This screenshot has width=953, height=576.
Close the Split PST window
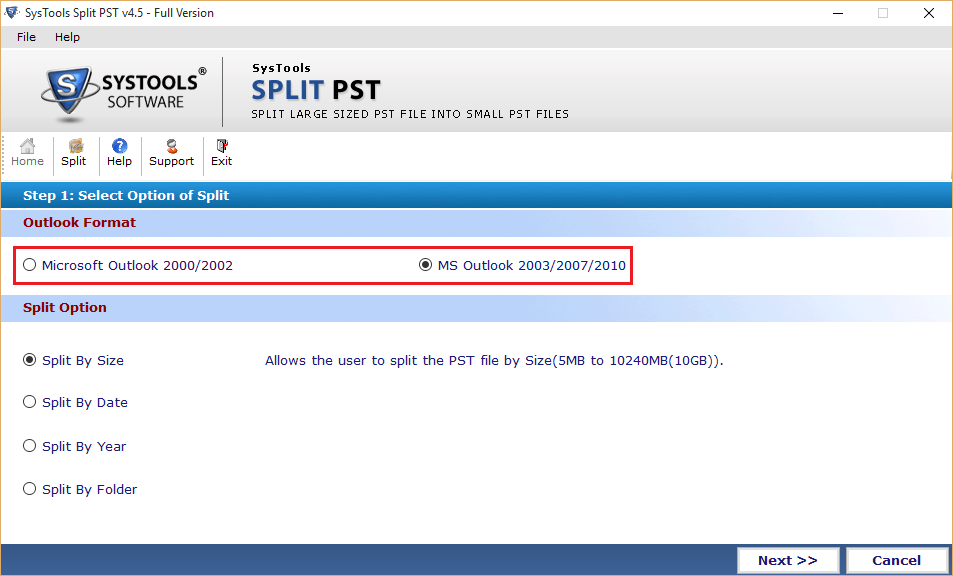929,13
